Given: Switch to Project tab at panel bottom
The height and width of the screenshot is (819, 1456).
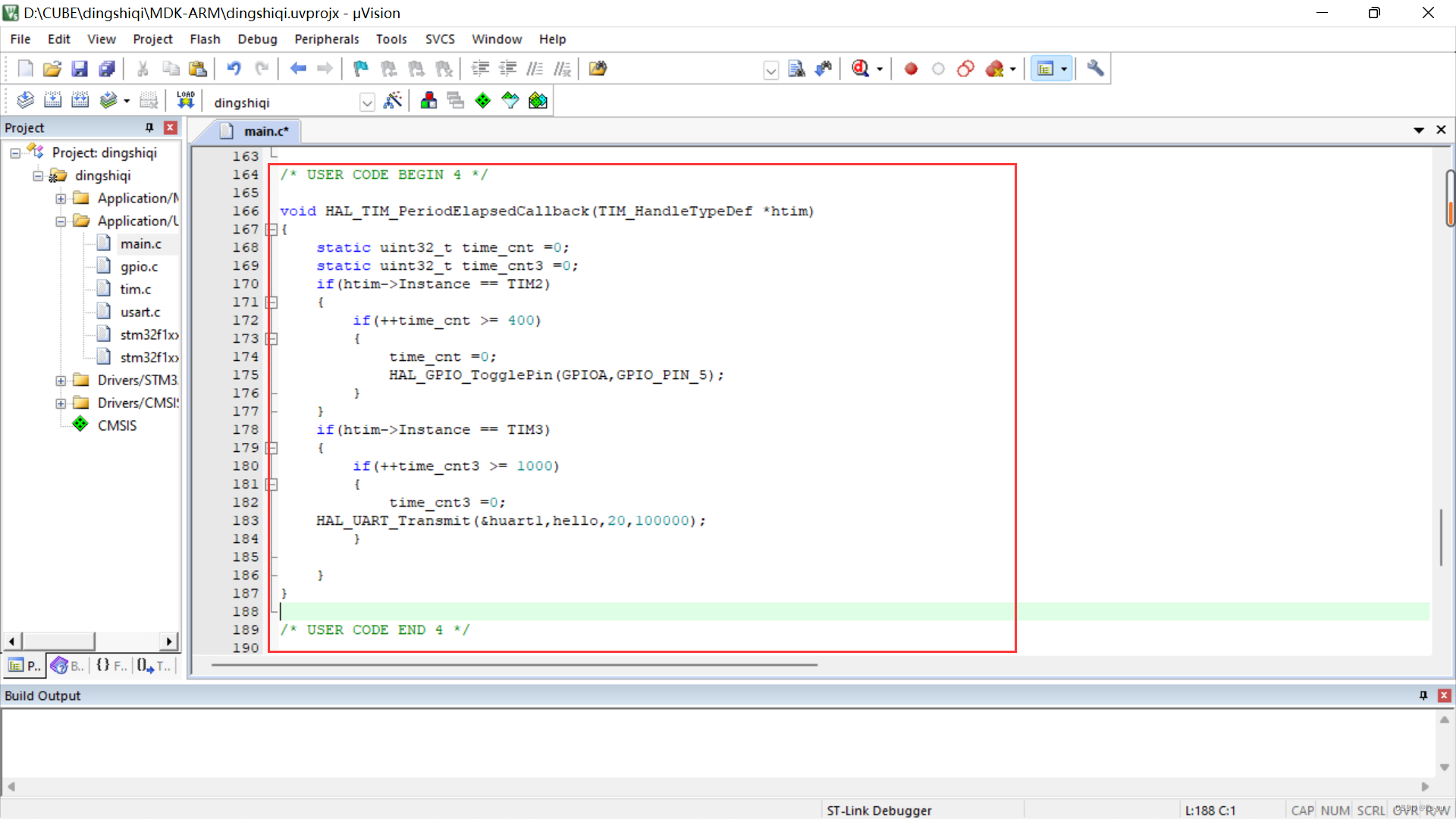Looking at the screenshot, I should tap(24, 666).
